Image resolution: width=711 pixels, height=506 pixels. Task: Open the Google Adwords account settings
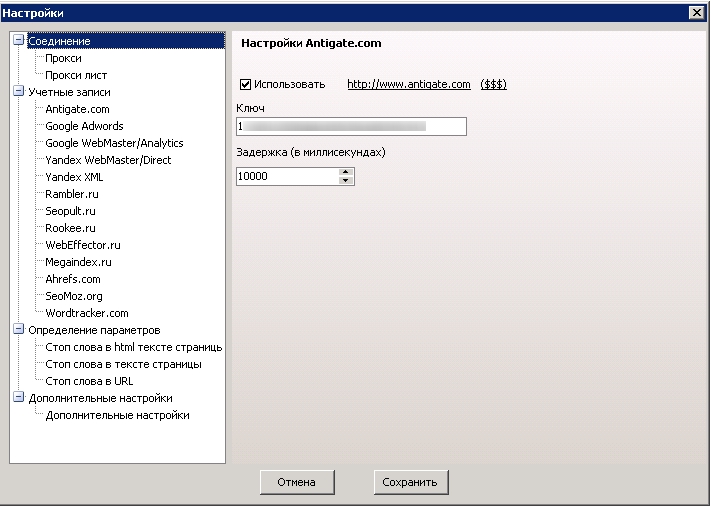coord(84,126)
